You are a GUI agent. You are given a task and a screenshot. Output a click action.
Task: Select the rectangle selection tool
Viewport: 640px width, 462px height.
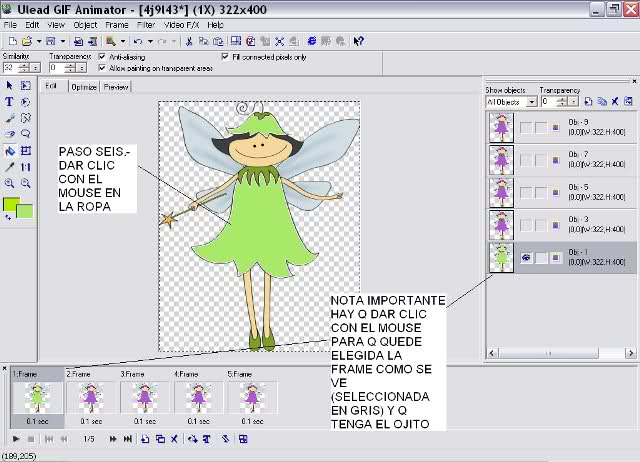coord(26,85)
